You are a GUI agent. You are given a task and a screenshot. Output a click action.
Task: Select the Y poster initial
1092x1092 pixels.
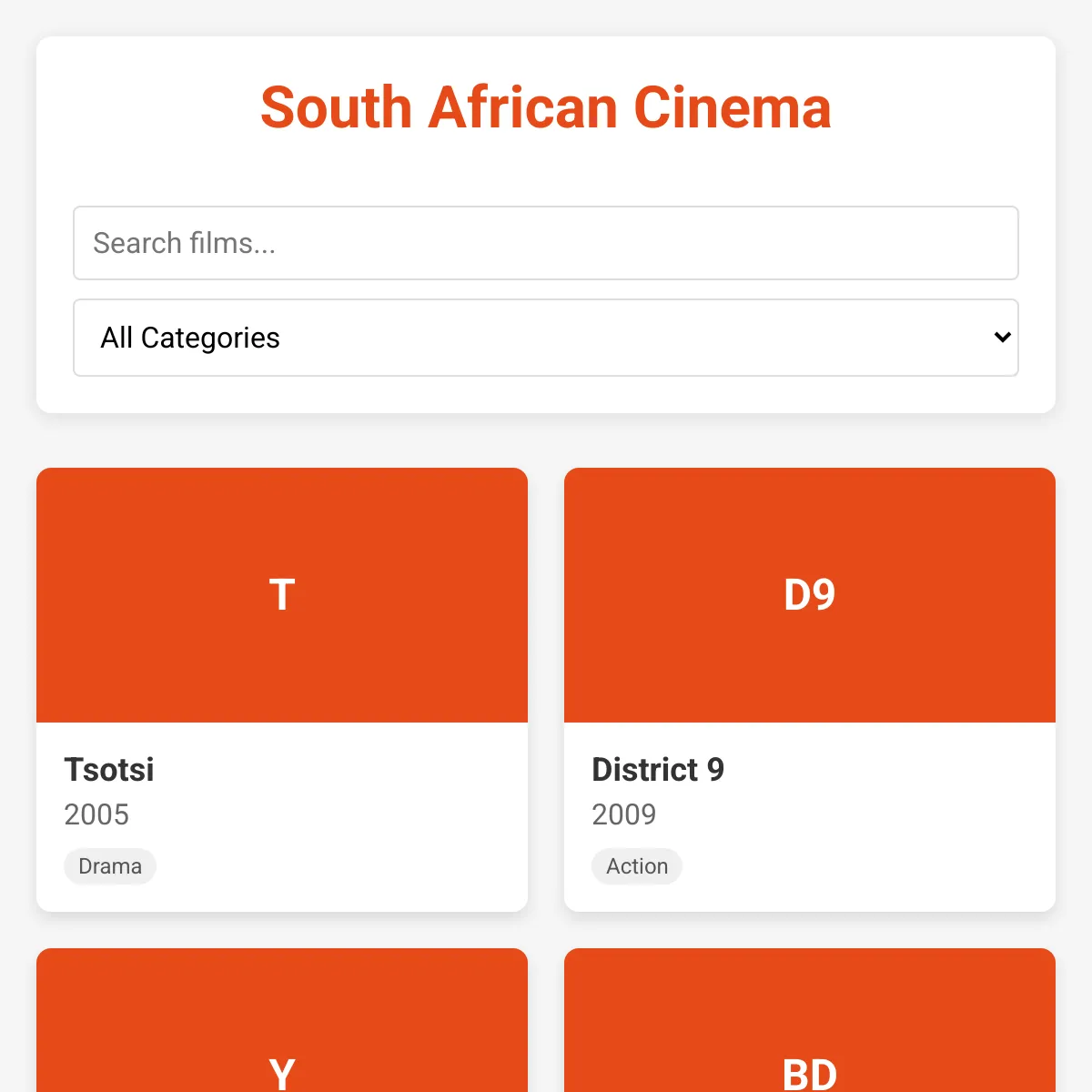[282, 1075]
